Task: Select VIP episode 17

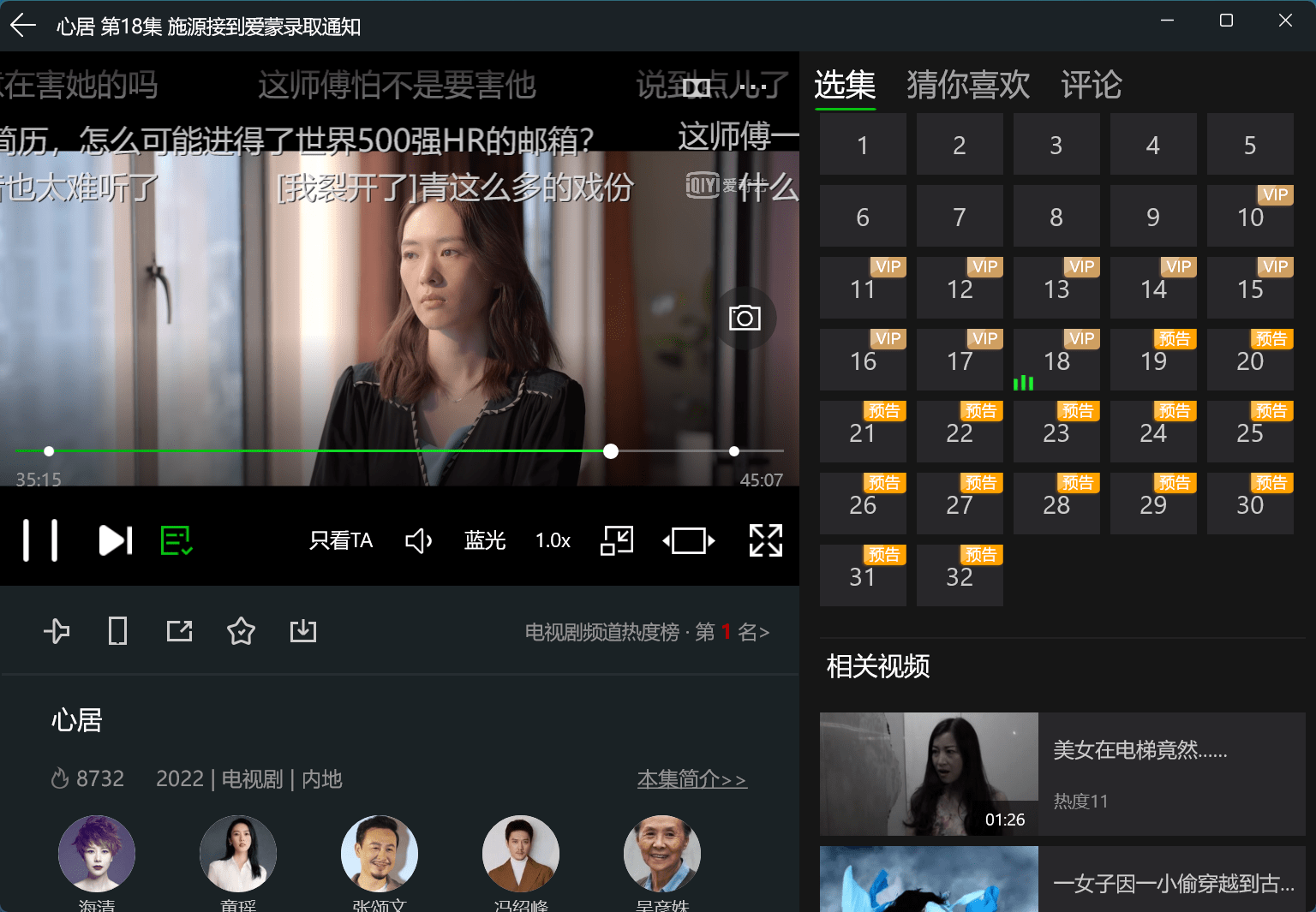Action: click(960, 360)
